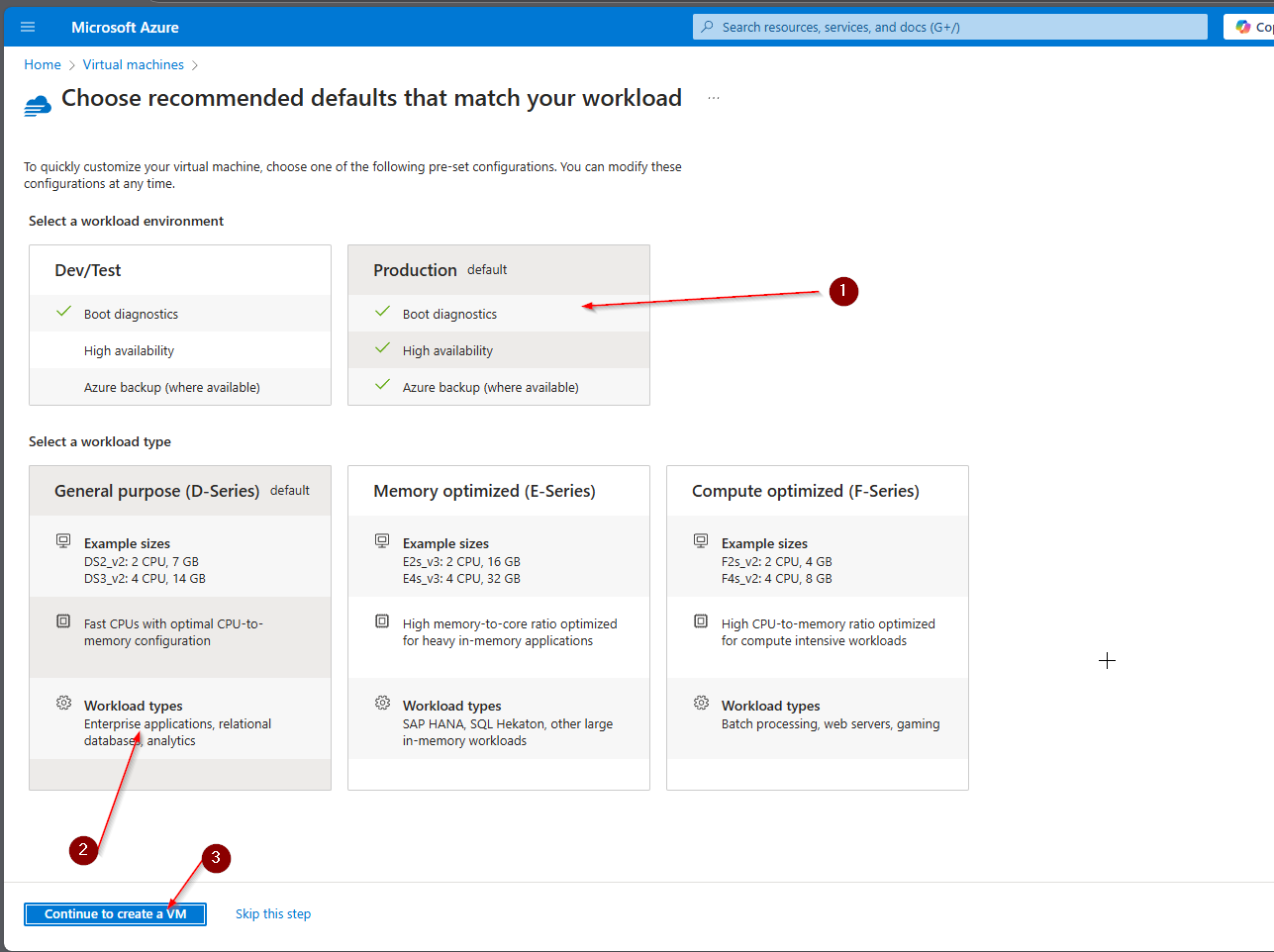Navigate to Virtual machines breadcrumb
Image resolution: width=1274 pixels, height=952 pixels.
(134, 64)
